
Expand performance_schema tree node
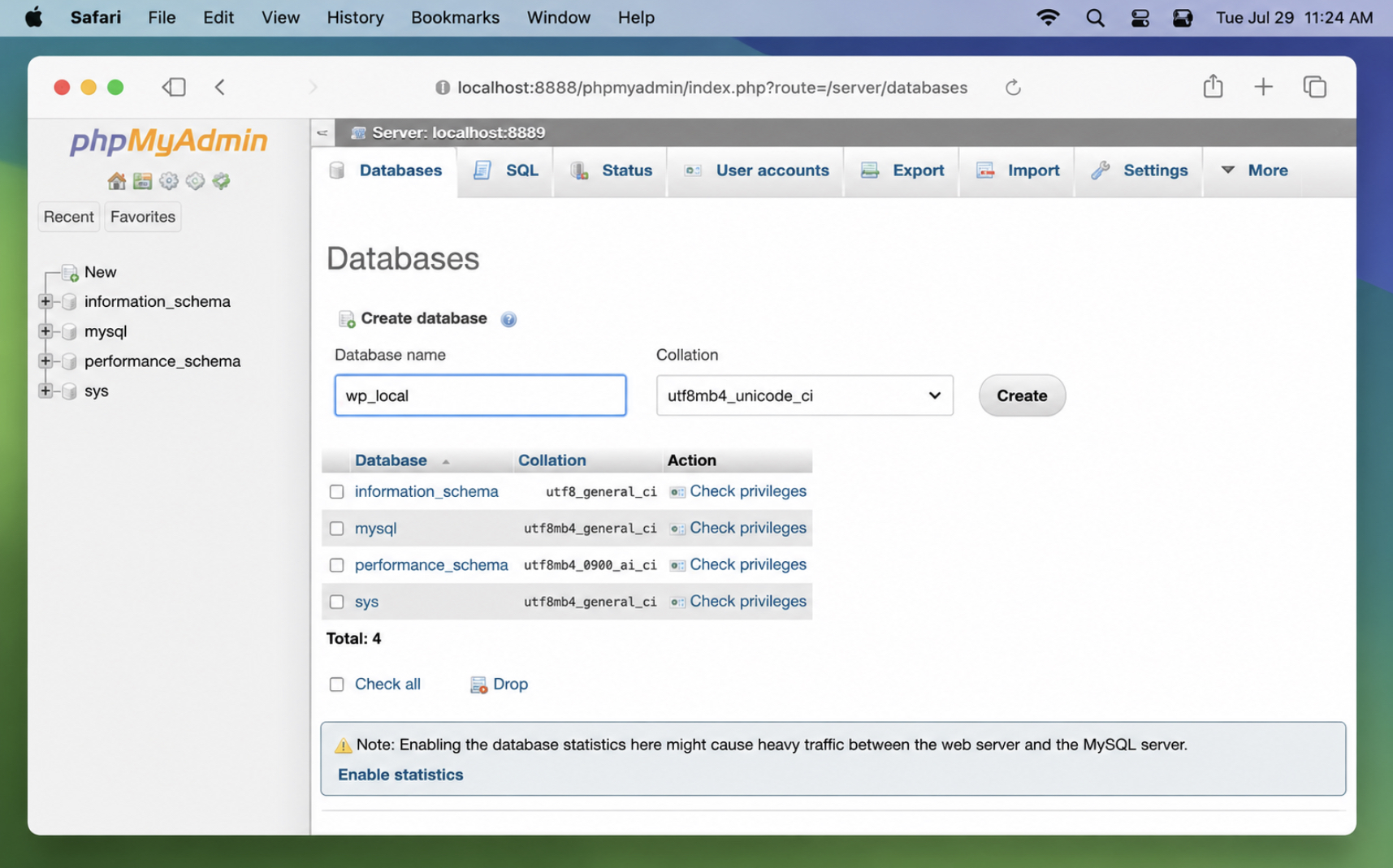point(45,361)
